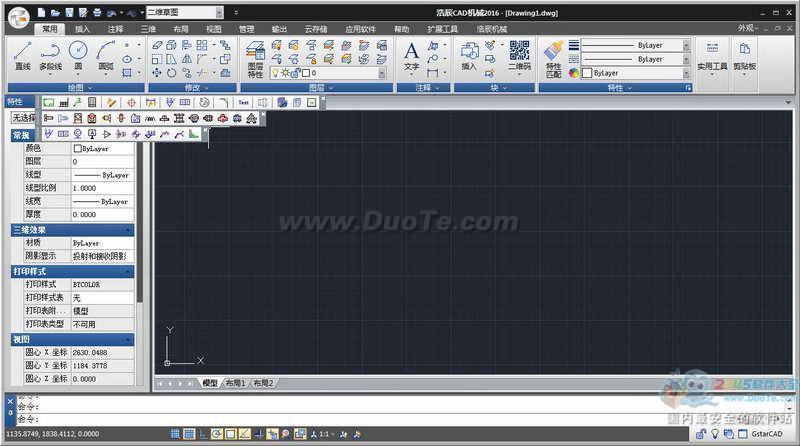Screen dimensions: 800x446
Task: Click the red centerline crosshair toolbar icon
Action: [131, 103]
